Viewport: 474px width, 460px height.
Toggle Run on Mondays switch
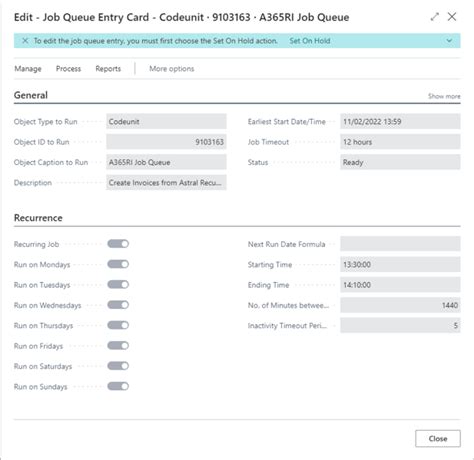pyautogui.click(x=118, y=264)
